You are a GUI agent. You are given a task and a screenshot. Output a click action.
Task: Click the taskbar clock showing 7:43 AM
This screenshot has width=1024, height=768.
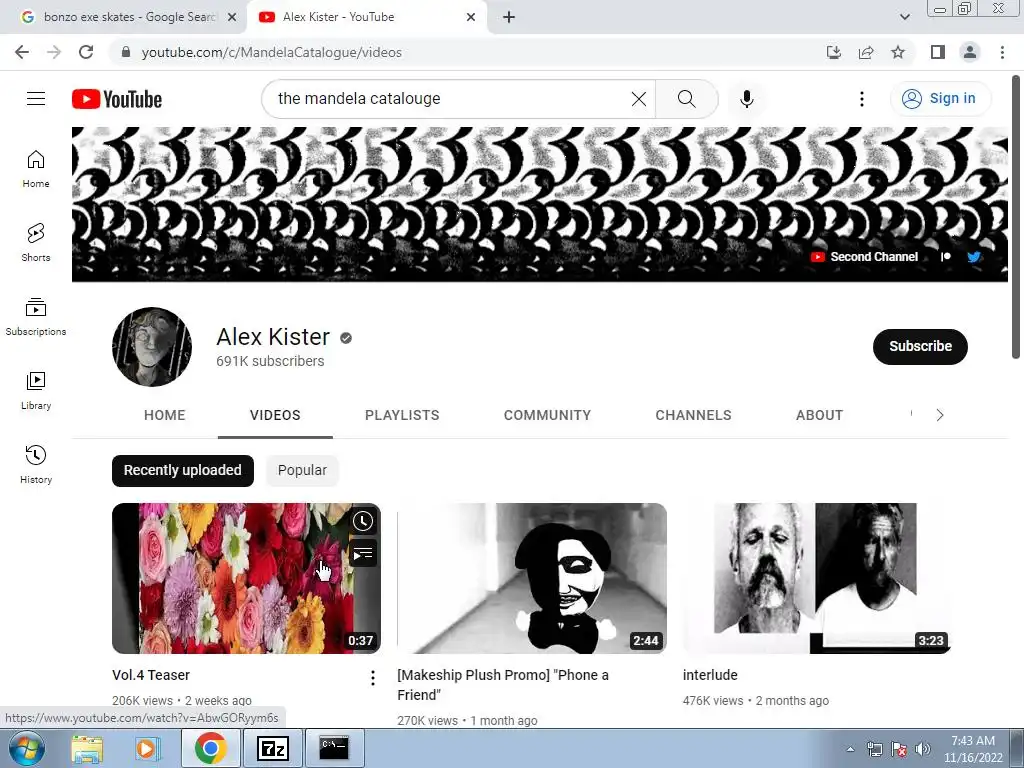click(x=972, y=749)
